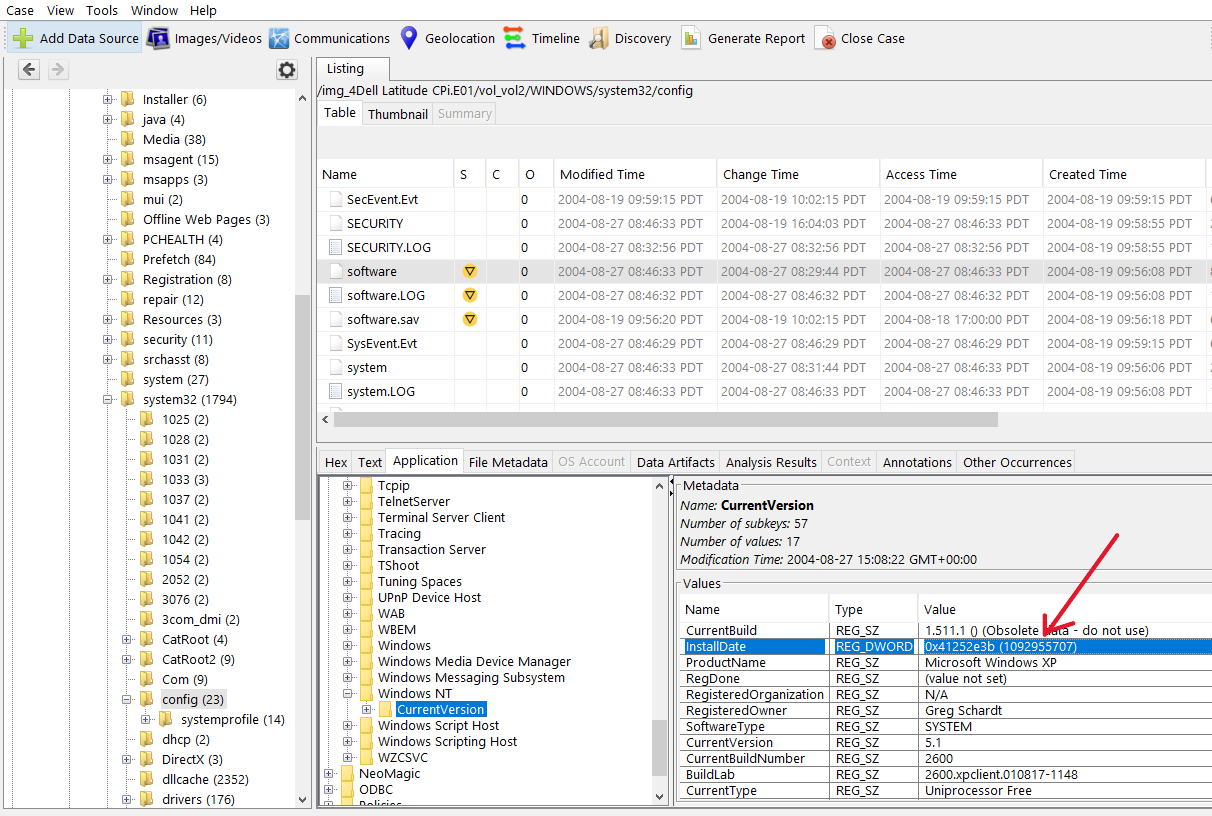Image resolution: width=1212 pixels, height=816 pixels.
Task: Click the Generate Report icon
Action: 691,39
